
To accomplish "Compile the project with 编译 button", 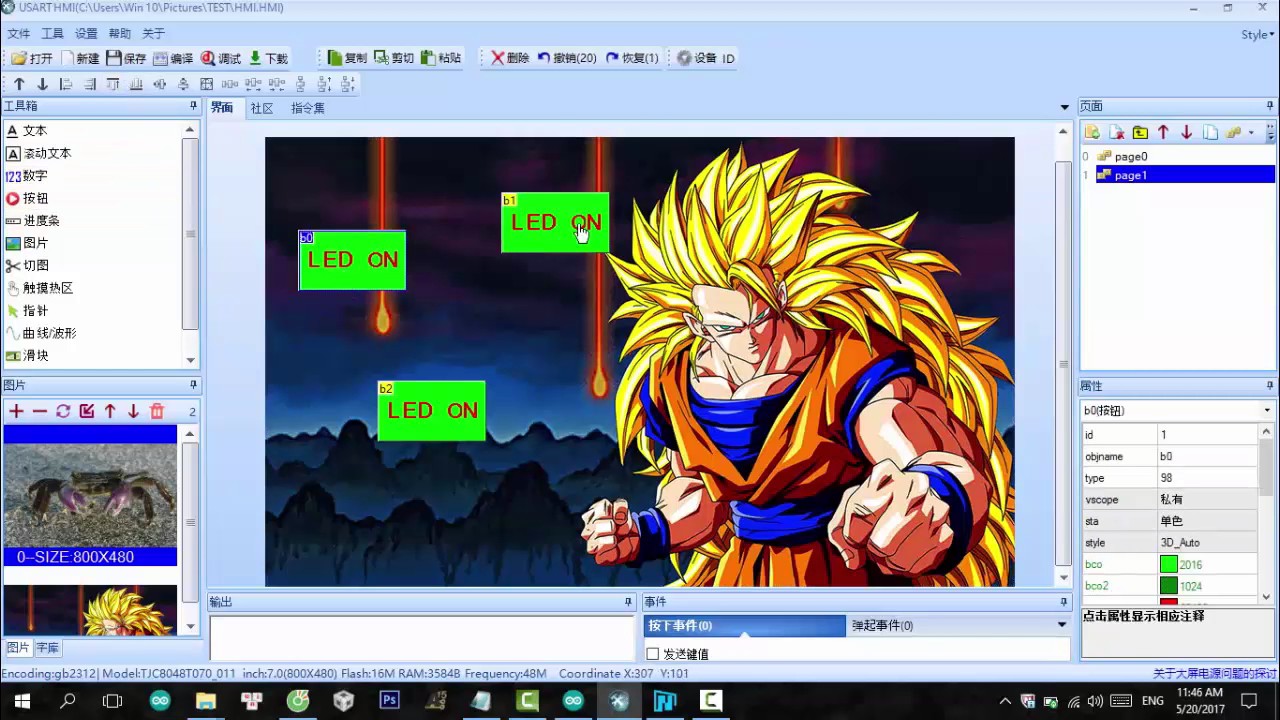I will 173,58.
